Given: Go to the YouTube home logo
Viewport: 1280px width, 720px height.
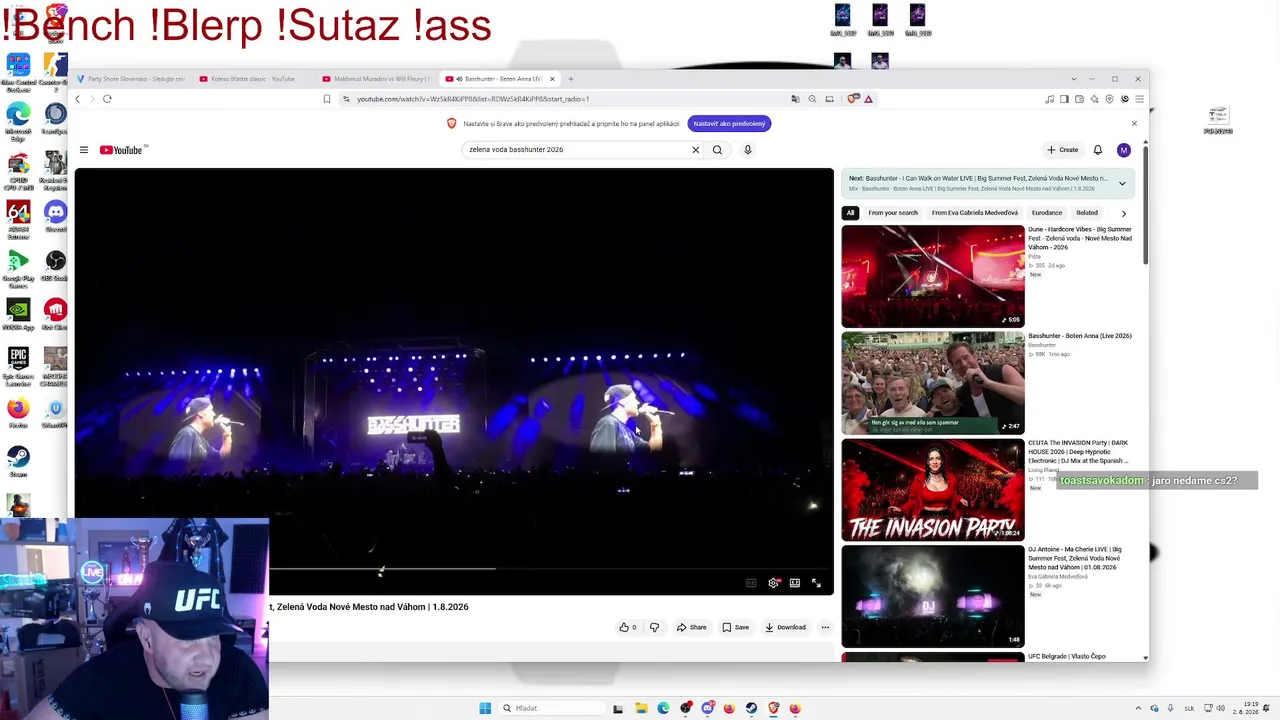Looking at the screenshot, I should click(x=121, y=150).
